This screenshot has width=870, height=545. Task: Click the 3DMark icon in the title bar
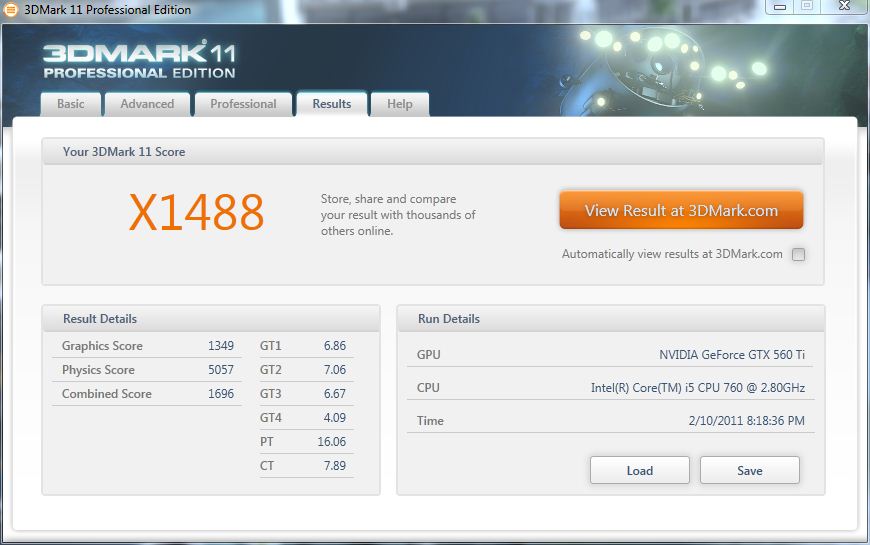click(11, 10)
